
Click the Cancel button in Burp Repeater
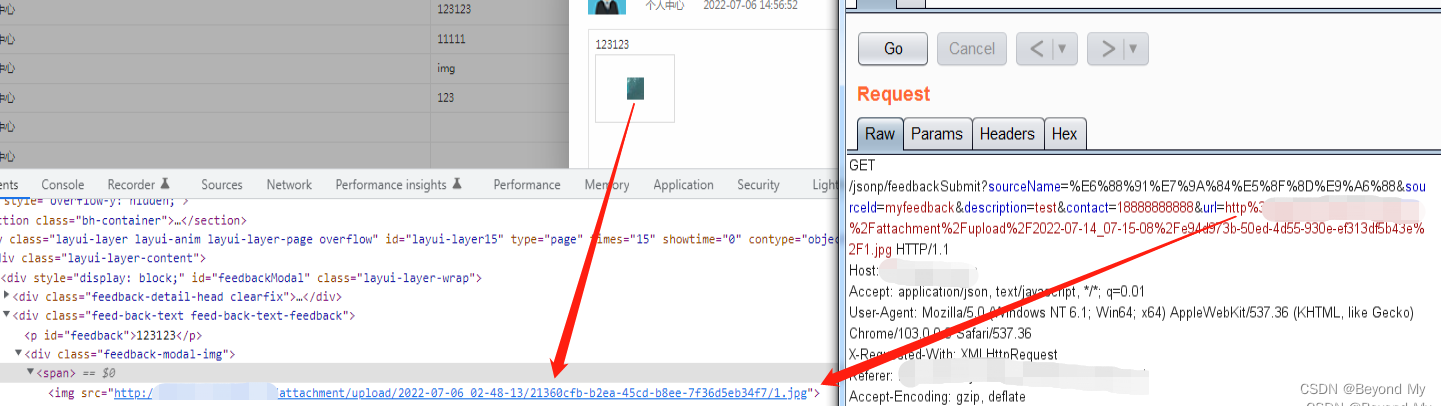pos(971,48)
